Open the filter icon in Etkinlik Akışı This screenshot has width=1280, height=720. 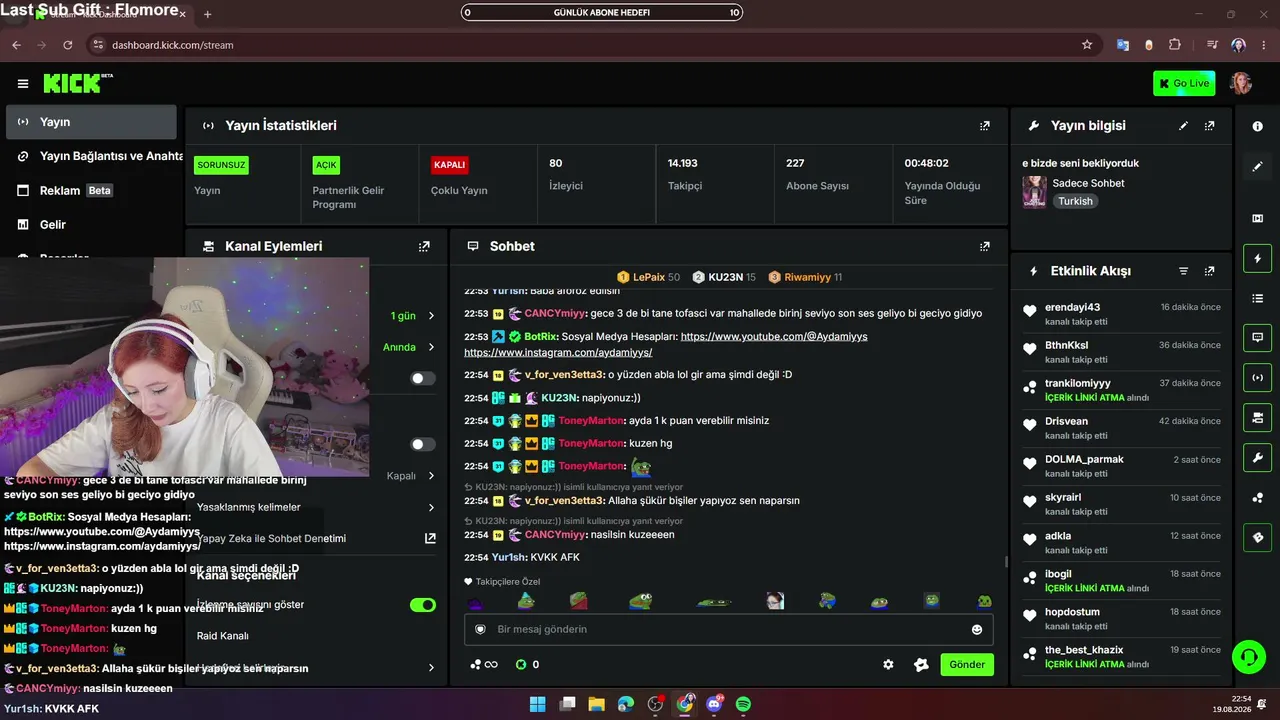pyautogui.click(x=1183, y=271)
